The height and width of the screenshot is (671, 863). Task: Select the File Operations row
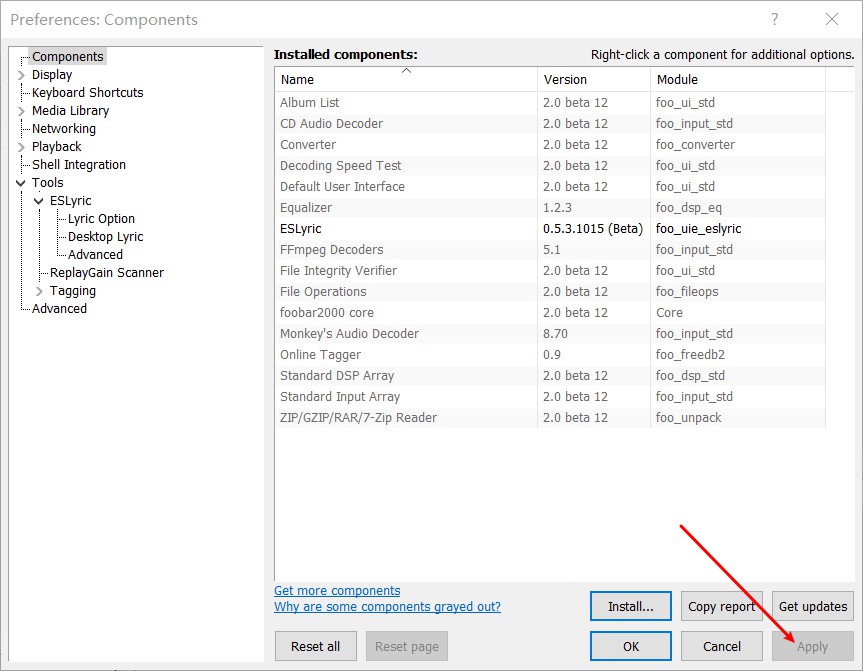550,291
